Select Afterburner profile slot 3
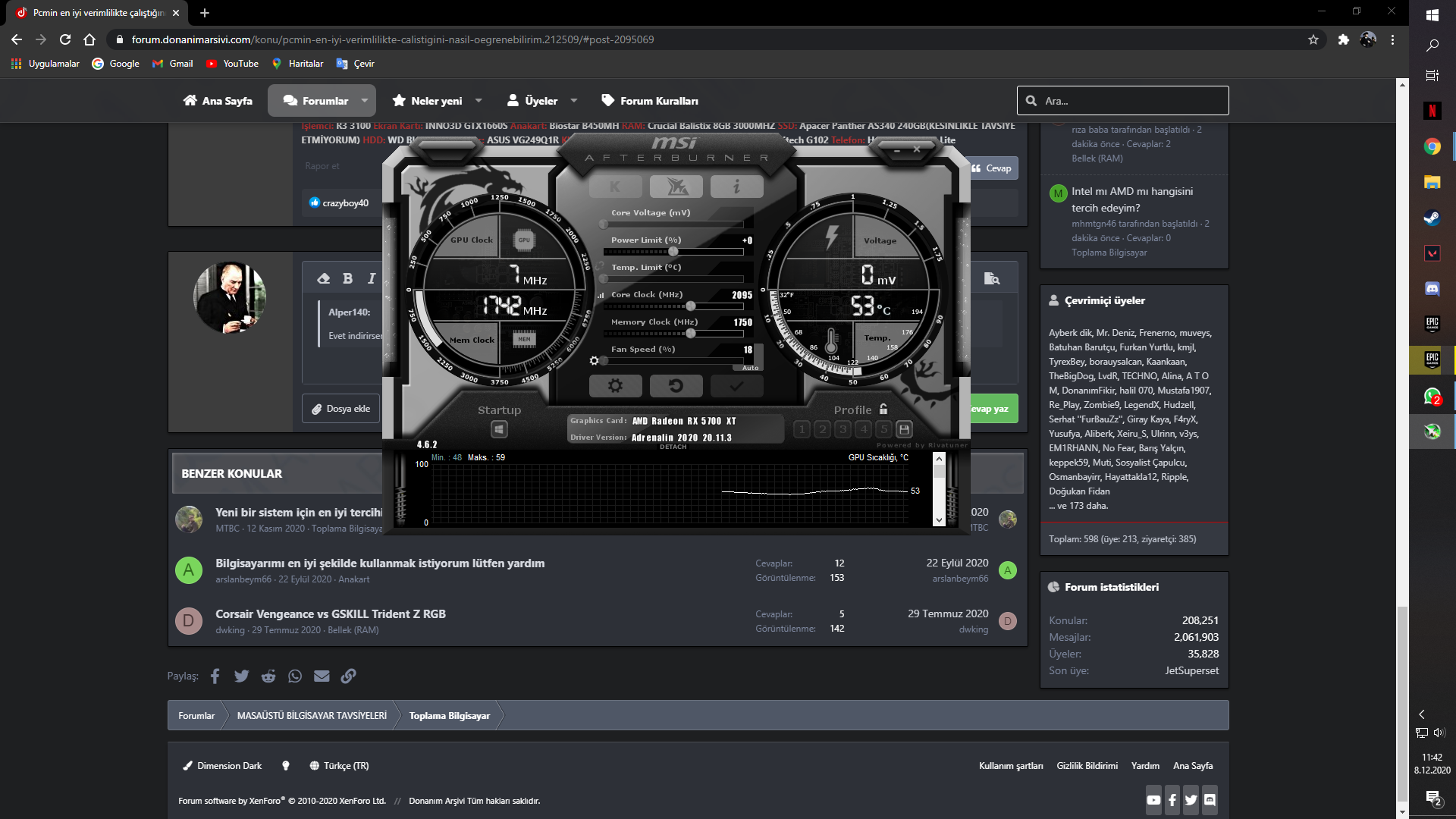Screen dimensions: 1456x819 click(x=843, y=429)
